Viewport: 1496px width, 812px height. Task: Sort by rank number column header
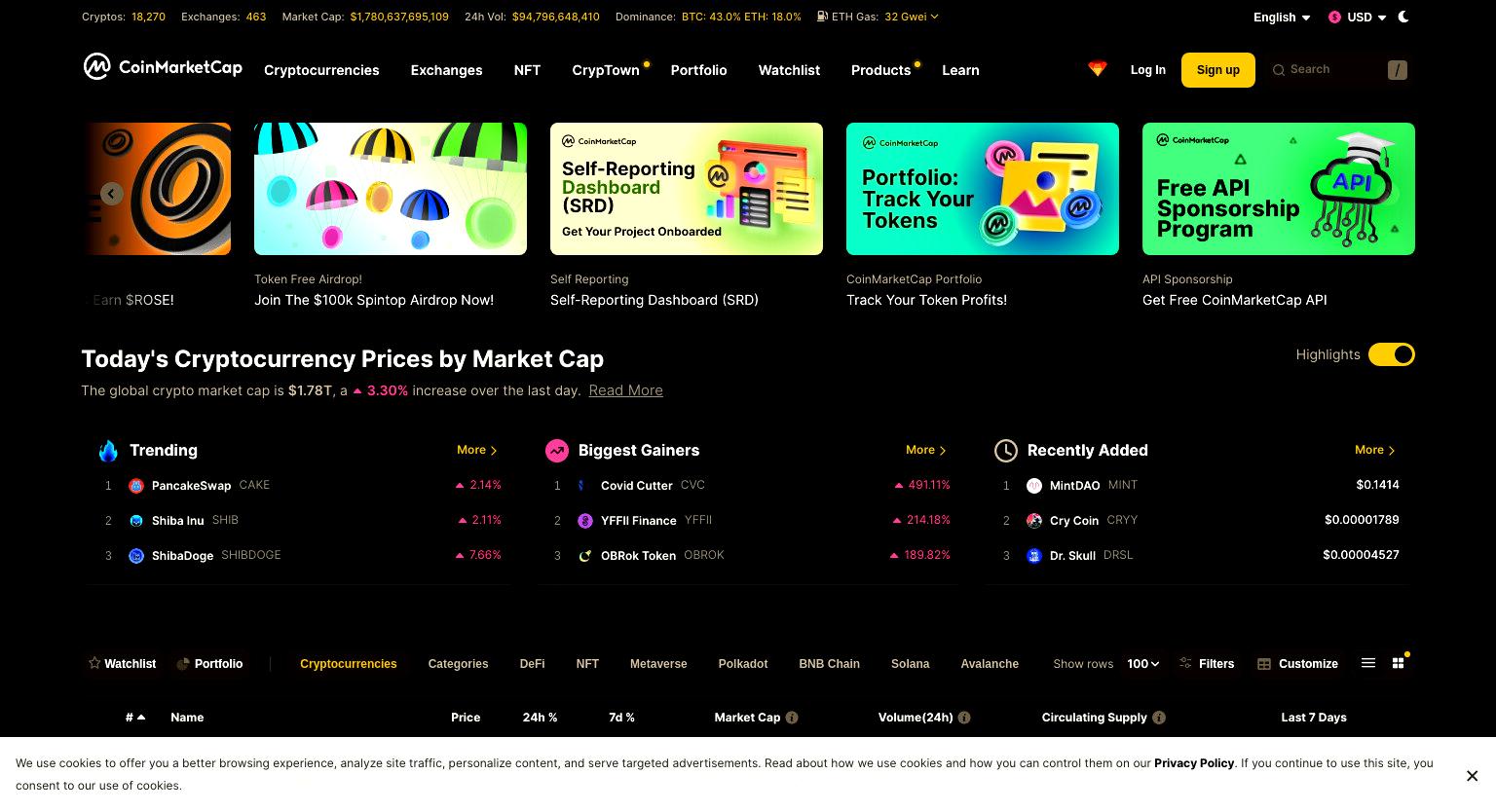[x=135, y=718]
